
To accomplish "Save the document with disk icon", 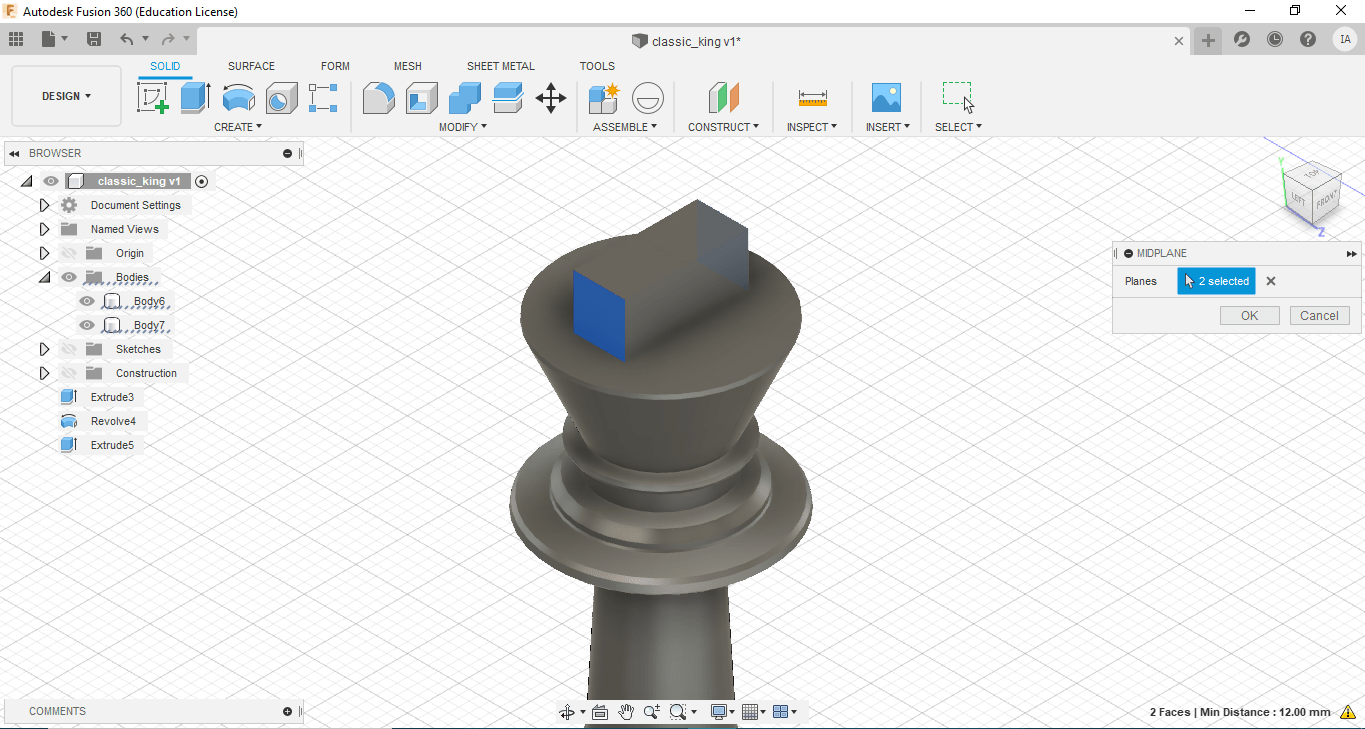I will 94,39.
